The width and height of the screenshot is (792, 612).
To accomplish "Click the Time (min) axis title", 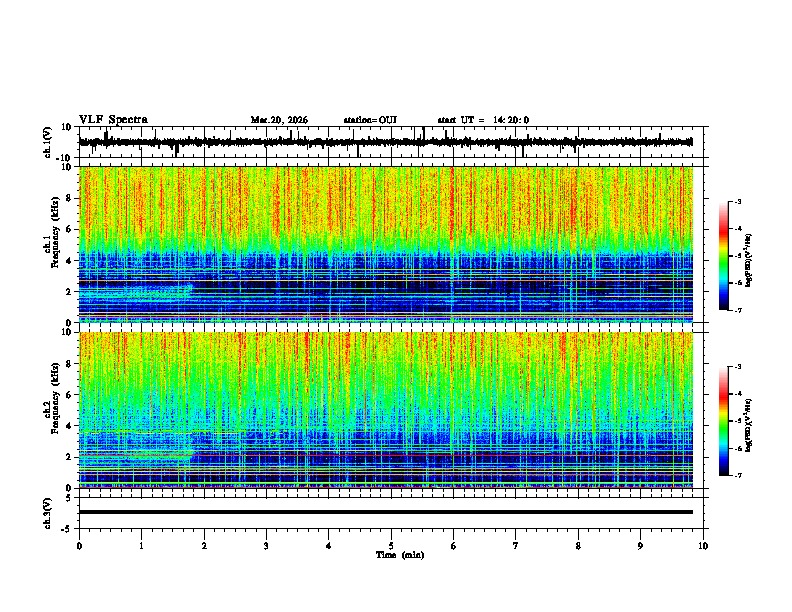I will [400, 555].
